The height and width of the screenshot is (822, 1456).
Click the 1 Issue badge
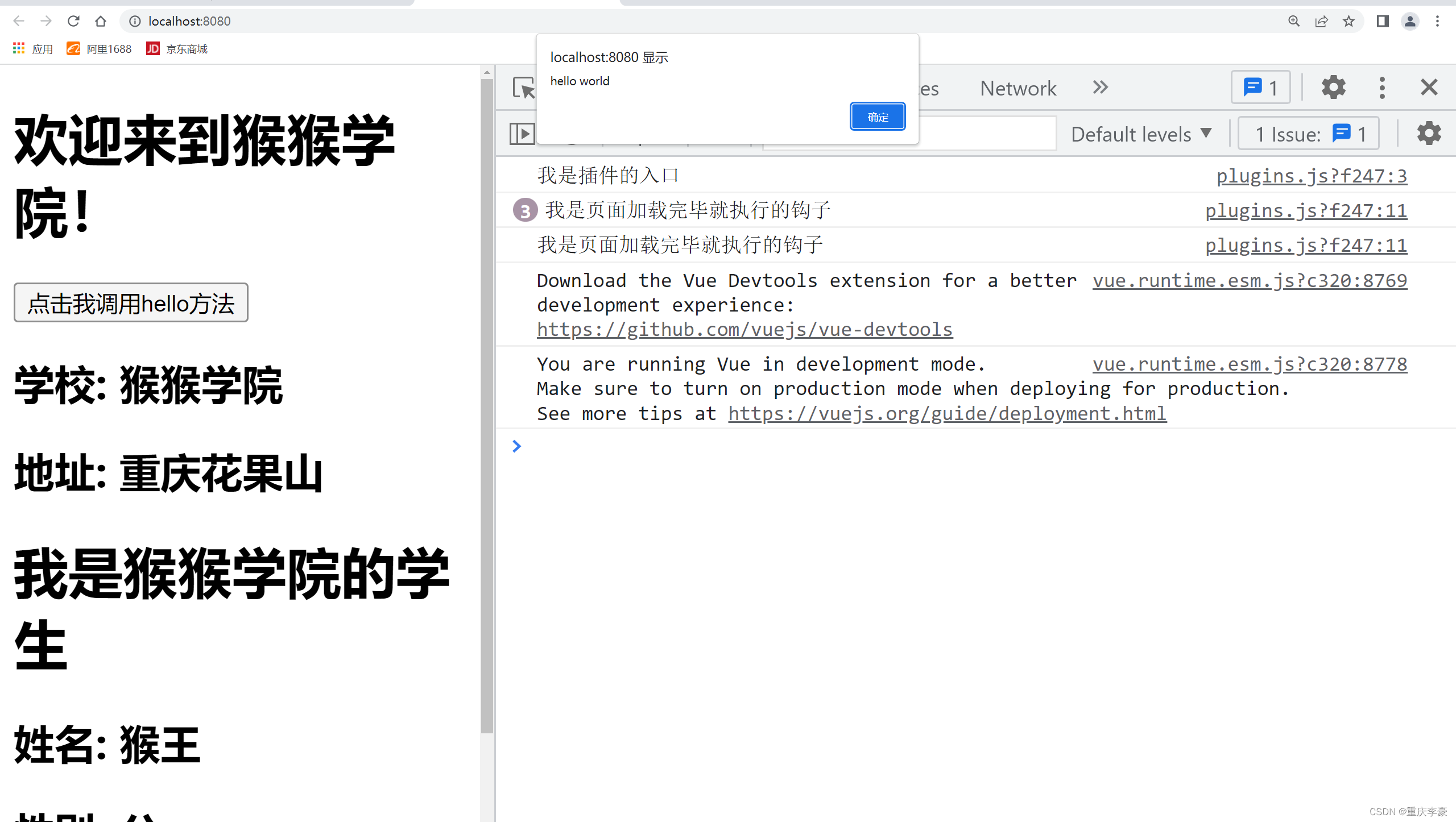click(1308, 134)
